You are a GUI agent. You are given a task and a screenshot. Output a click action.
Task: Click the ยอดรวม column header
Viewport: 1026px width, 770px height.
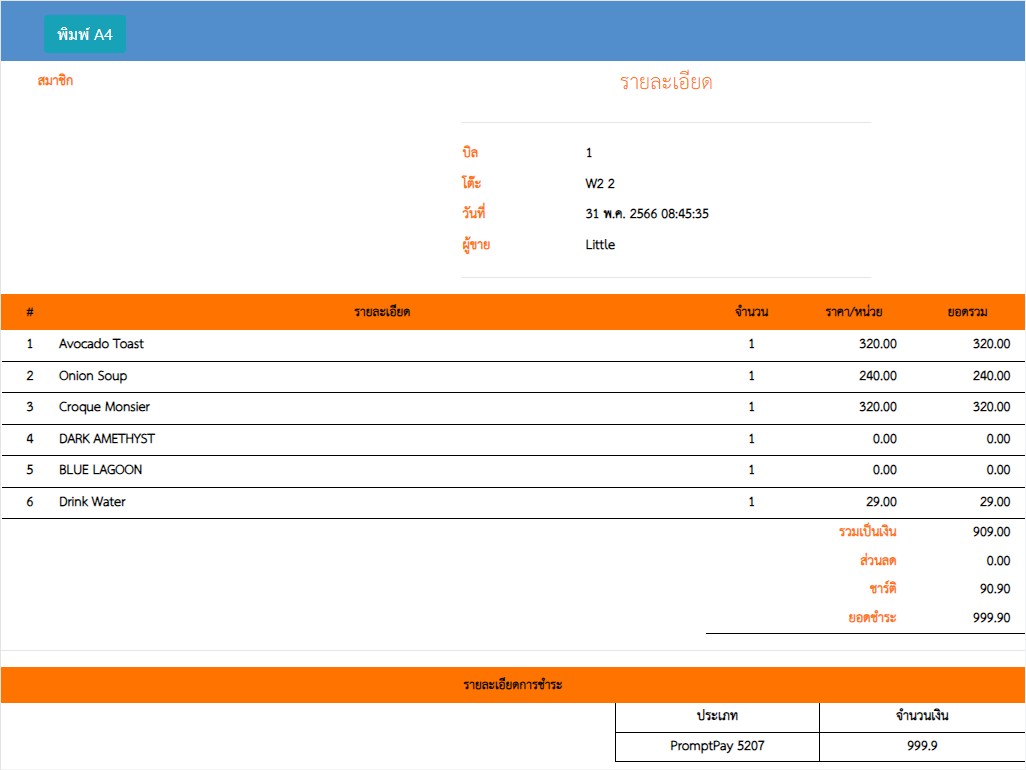pos(967,312)
